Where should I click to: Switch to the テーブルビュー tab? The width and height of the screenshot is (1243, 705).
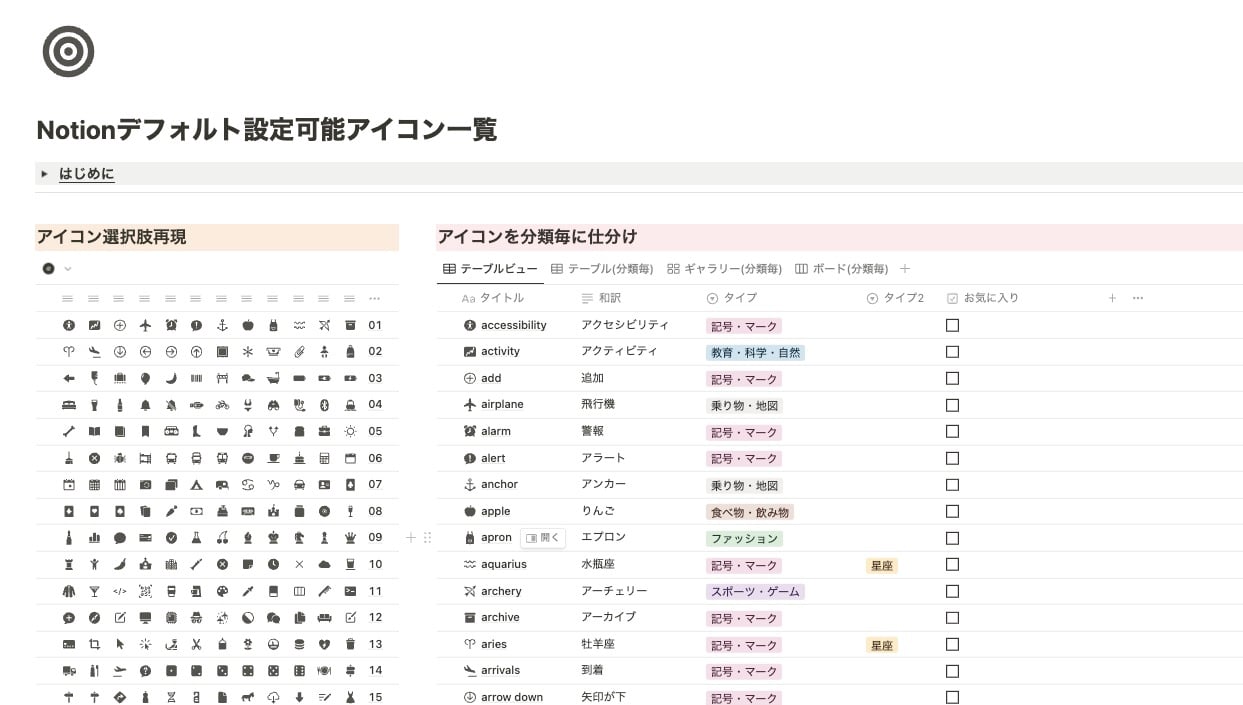pos(490,269)
